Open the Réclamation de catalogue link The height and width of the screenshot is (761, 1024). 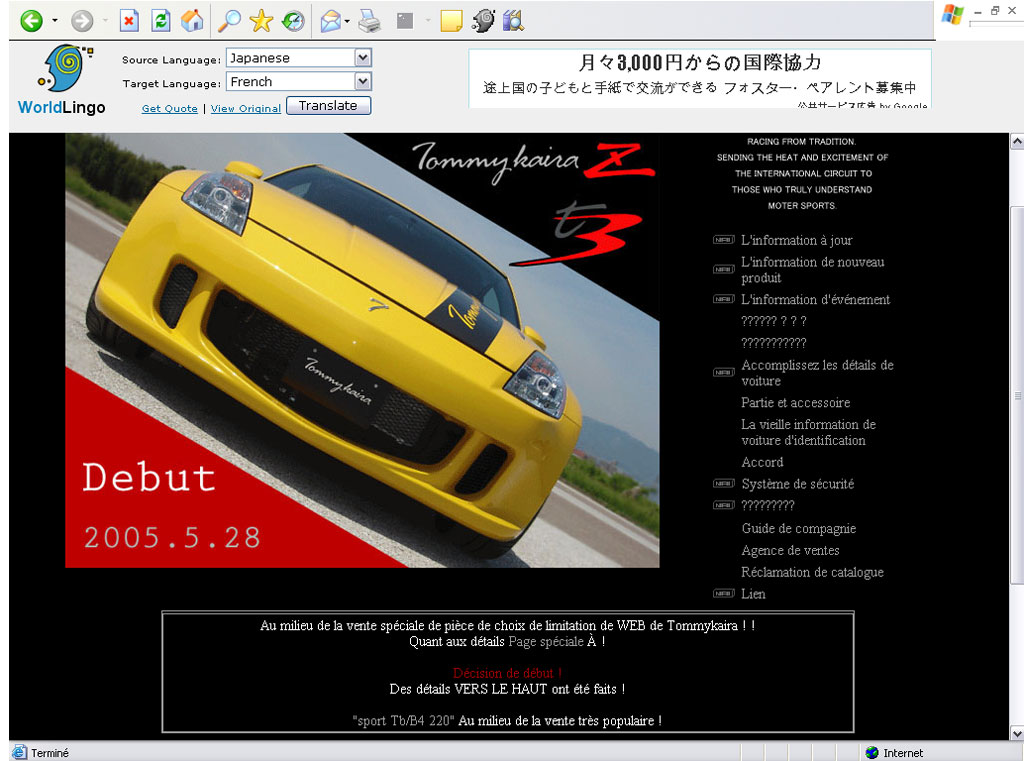812,572
